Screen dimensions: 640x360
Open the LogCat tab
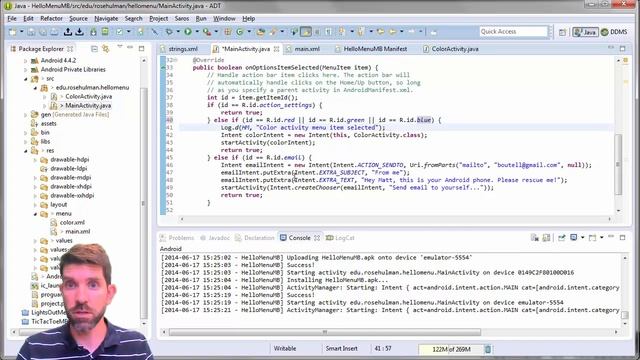(340, 238)
